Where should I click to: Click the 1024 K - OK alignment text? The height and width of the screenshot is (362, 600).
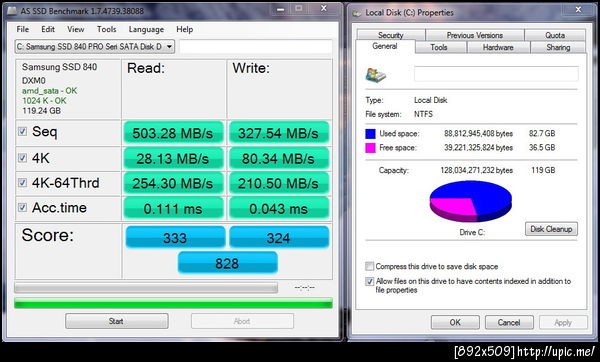[44, 101]
